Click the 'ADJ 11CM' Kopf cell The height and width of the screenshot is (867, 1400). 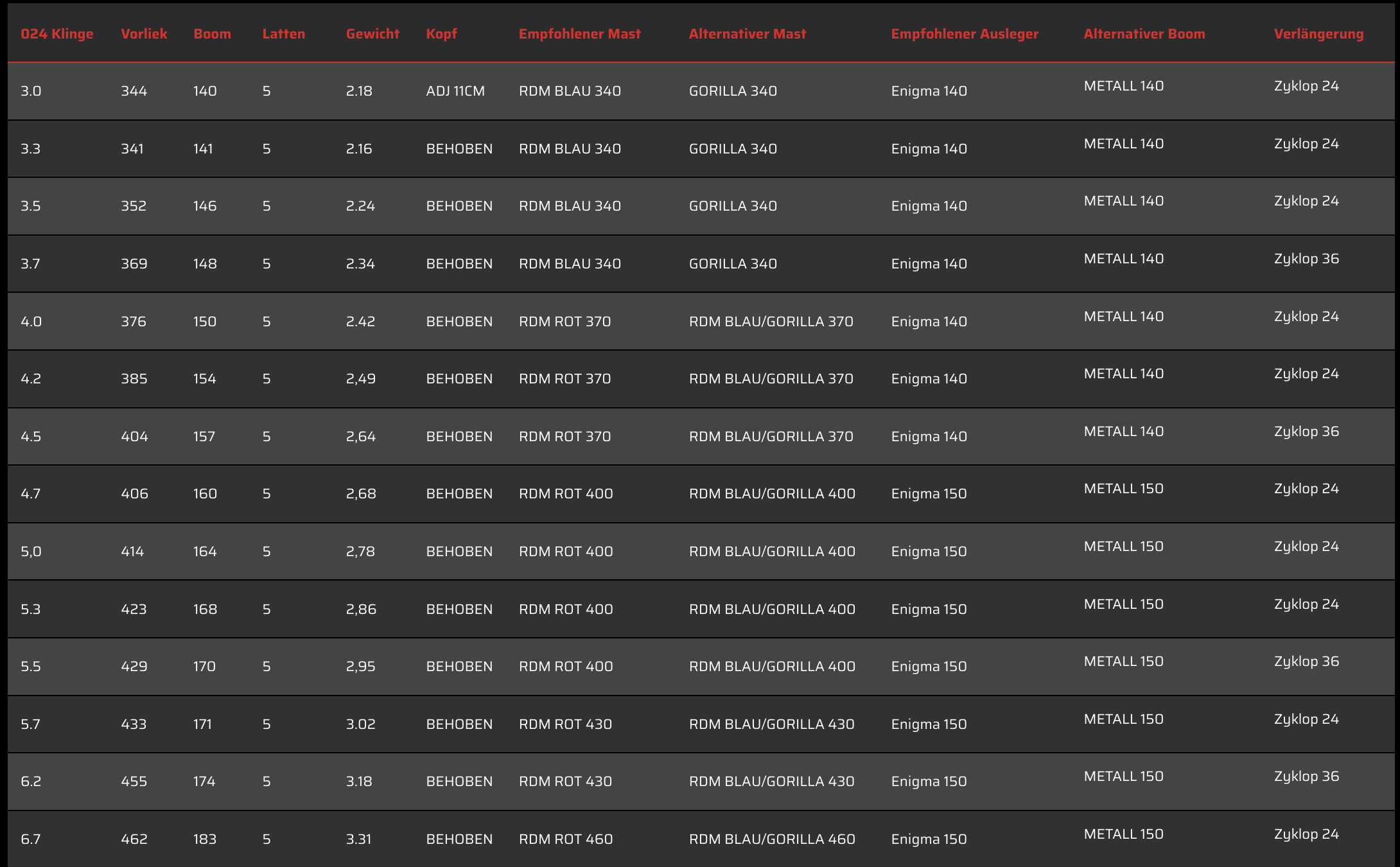(455, 91)
